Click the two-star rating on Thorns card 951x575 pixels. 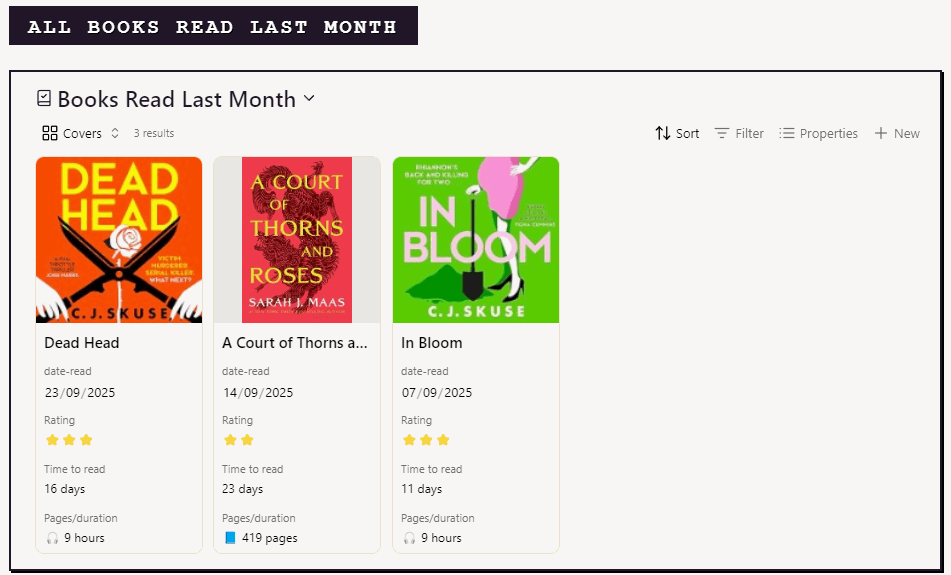pos(238,440)
